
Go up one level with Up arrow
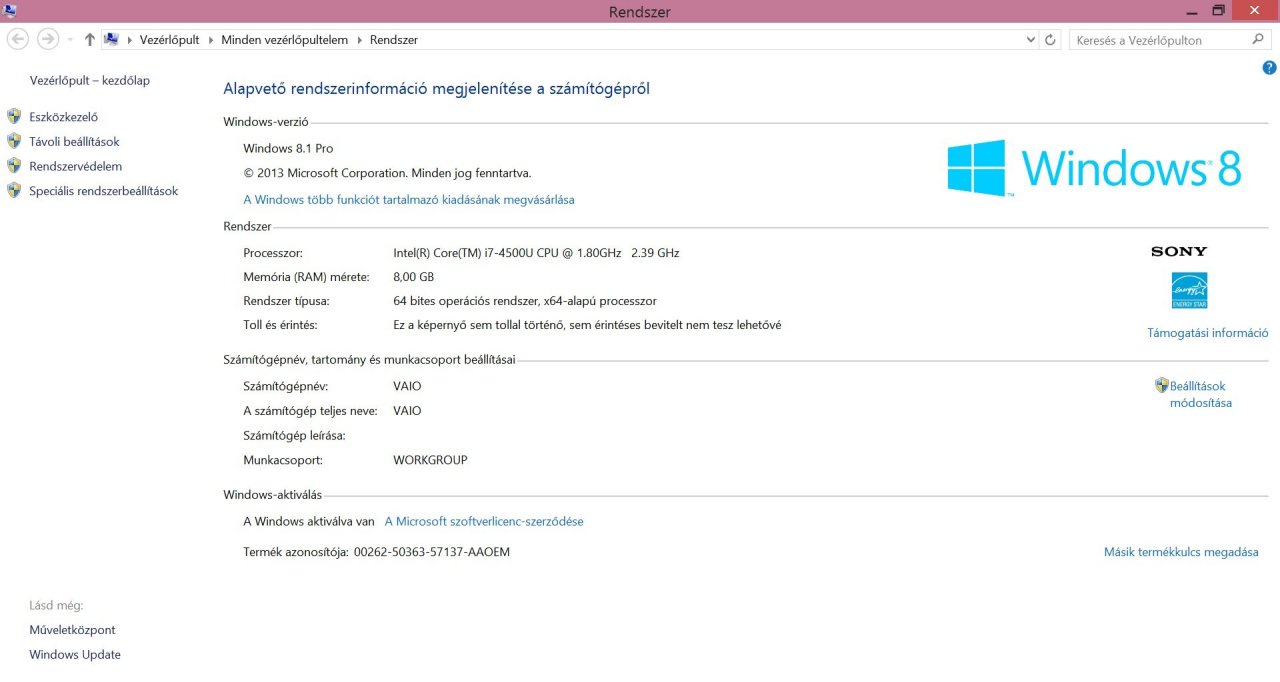click(90, 39)
